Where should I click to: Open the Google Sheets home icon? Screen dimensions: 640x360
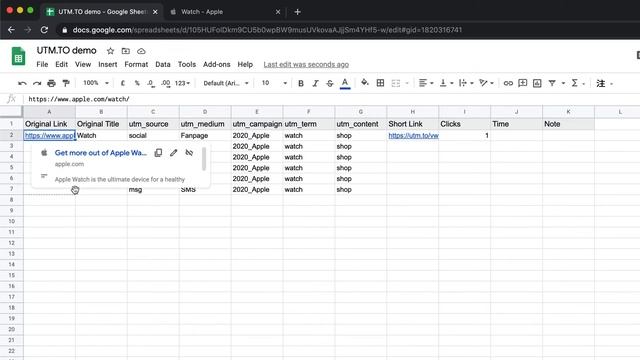[18, 56]
